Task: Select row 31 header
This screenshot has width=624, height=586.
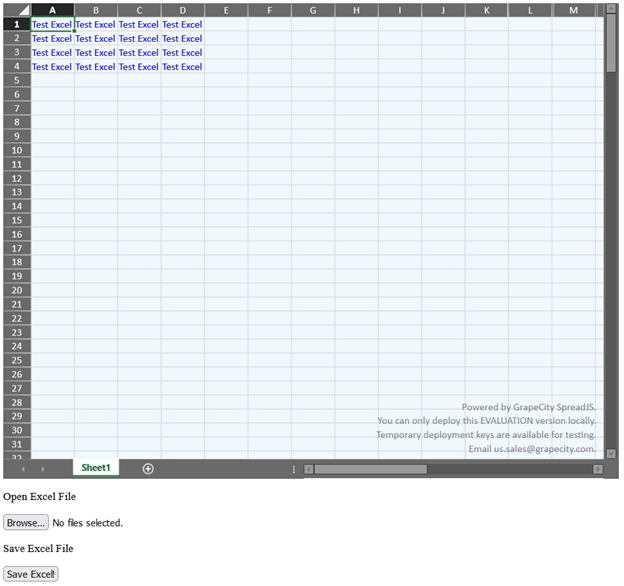Action: tap(17, 444)
